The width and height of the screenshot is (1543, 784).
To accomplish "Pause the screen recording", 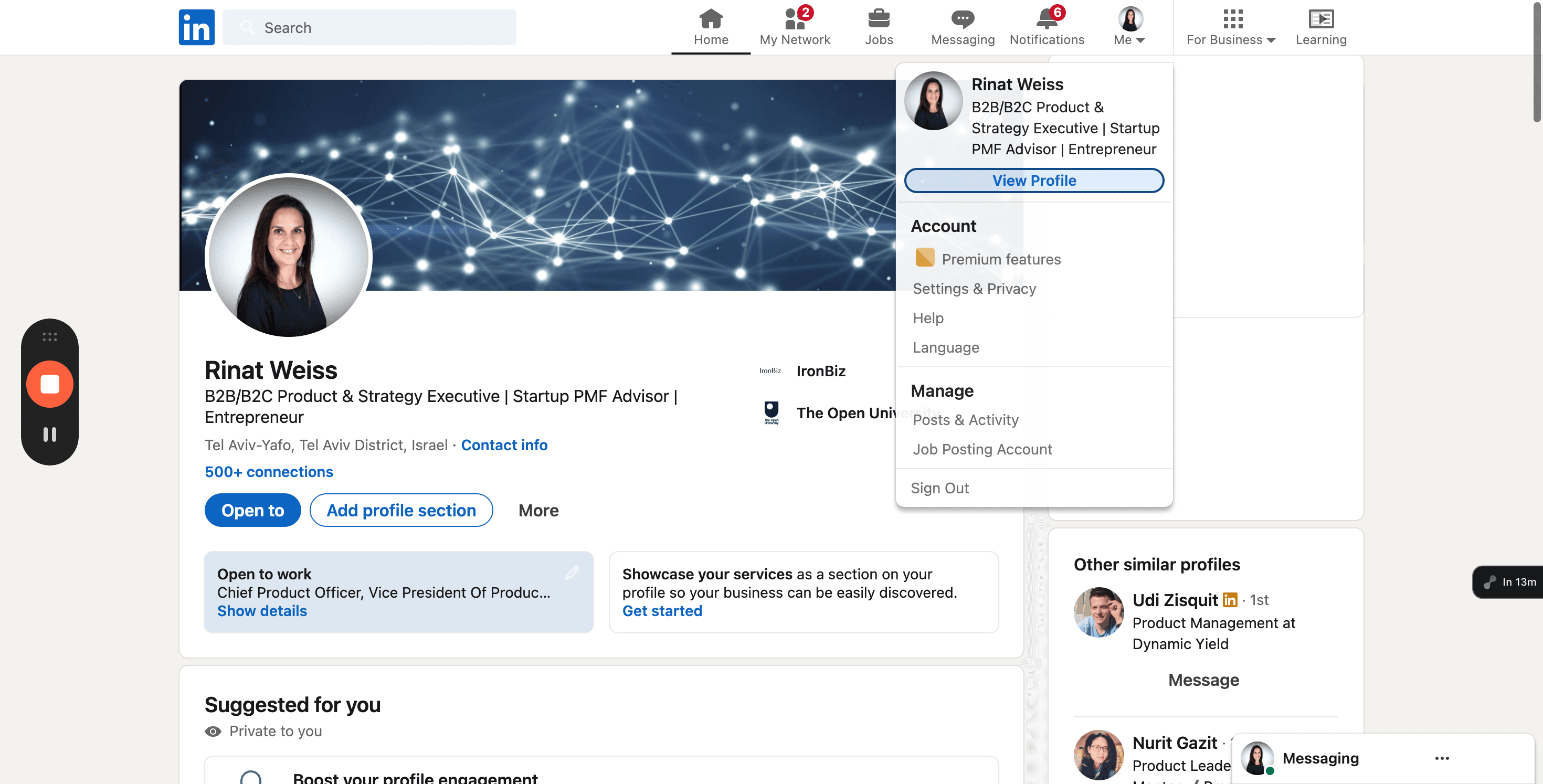I will pyautogui.click(x=50, y=434).
